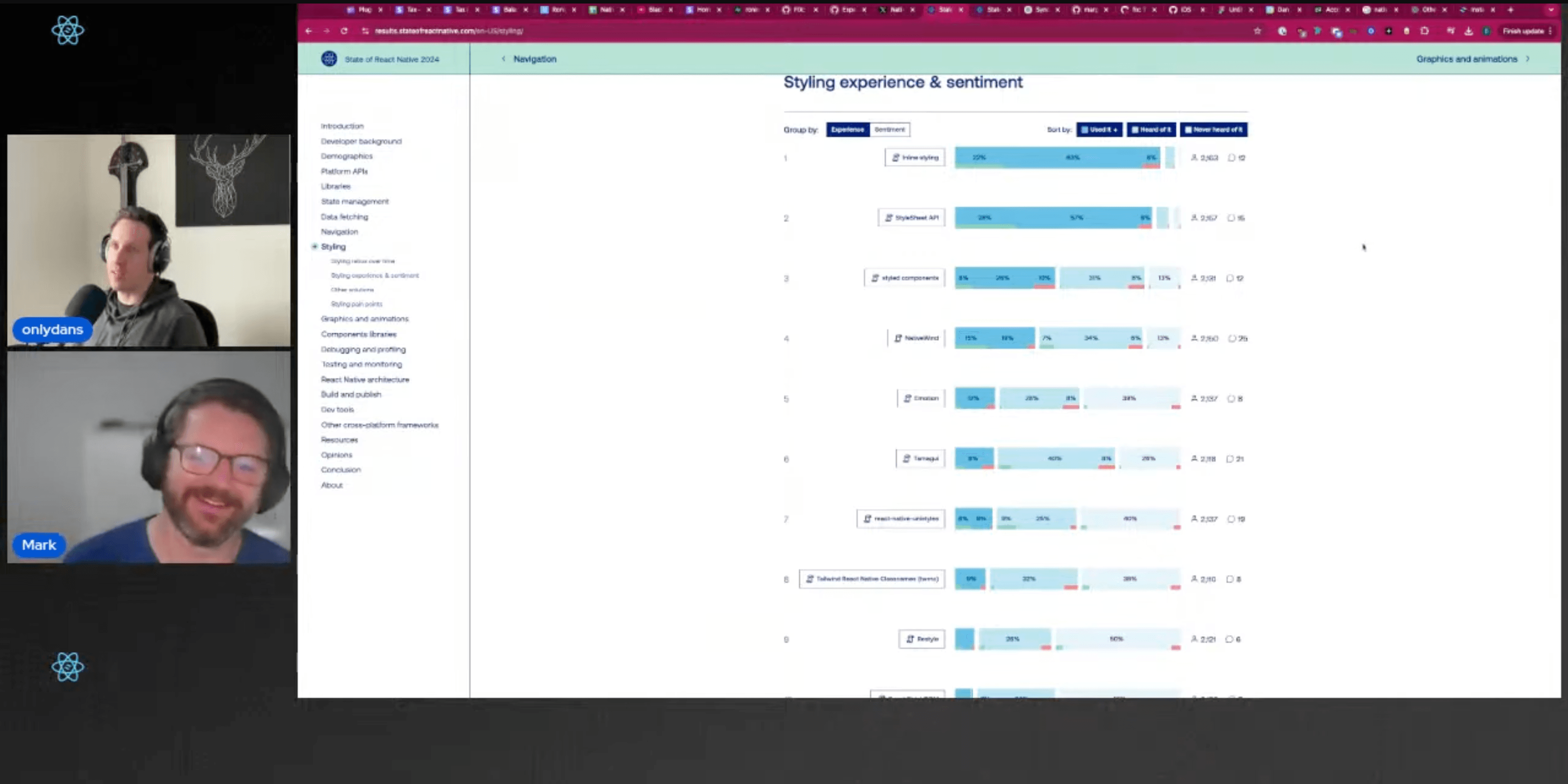The height and width of the screenshot is (784, 1568).
Task: Click the State of React Native logo
Action: 329,59
